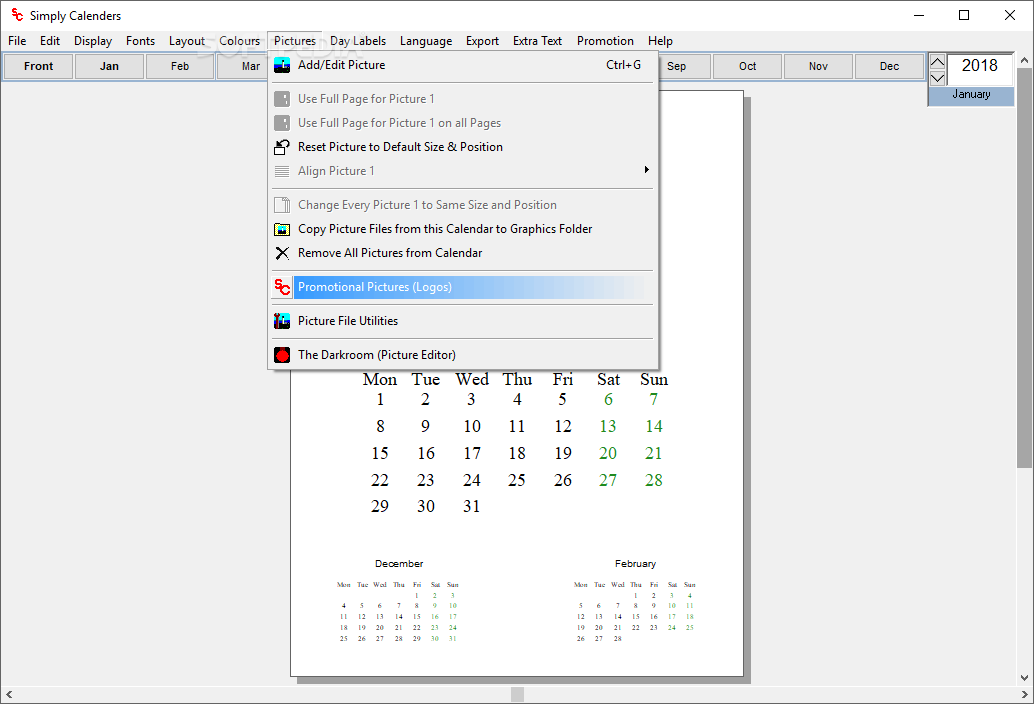This screenshot has width=1034, height=704.
Task: Click the December mini calendar title
Action: (399, 564)
